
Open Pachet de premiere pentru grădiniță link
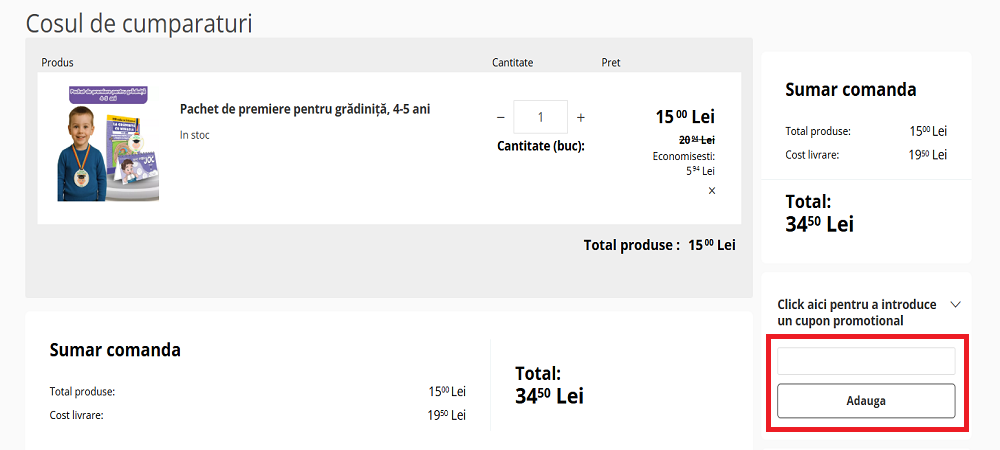[x=305, y=109]
